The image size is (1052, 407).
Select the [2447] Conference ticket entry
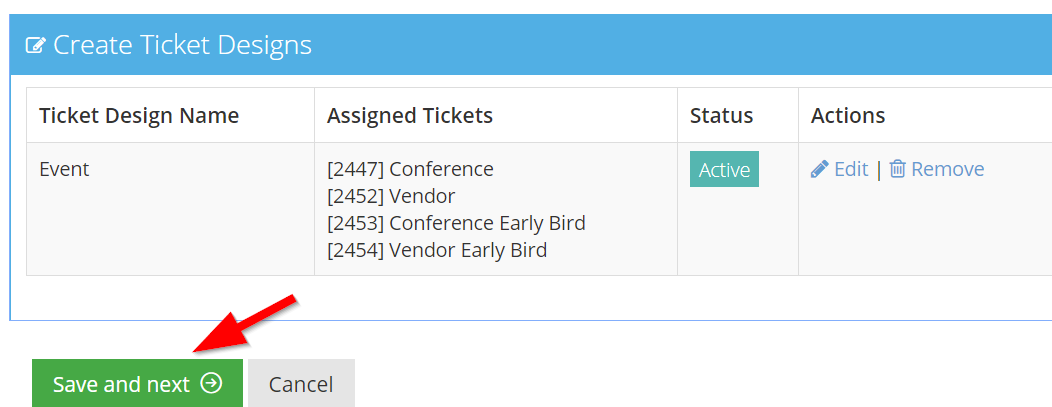410,169
